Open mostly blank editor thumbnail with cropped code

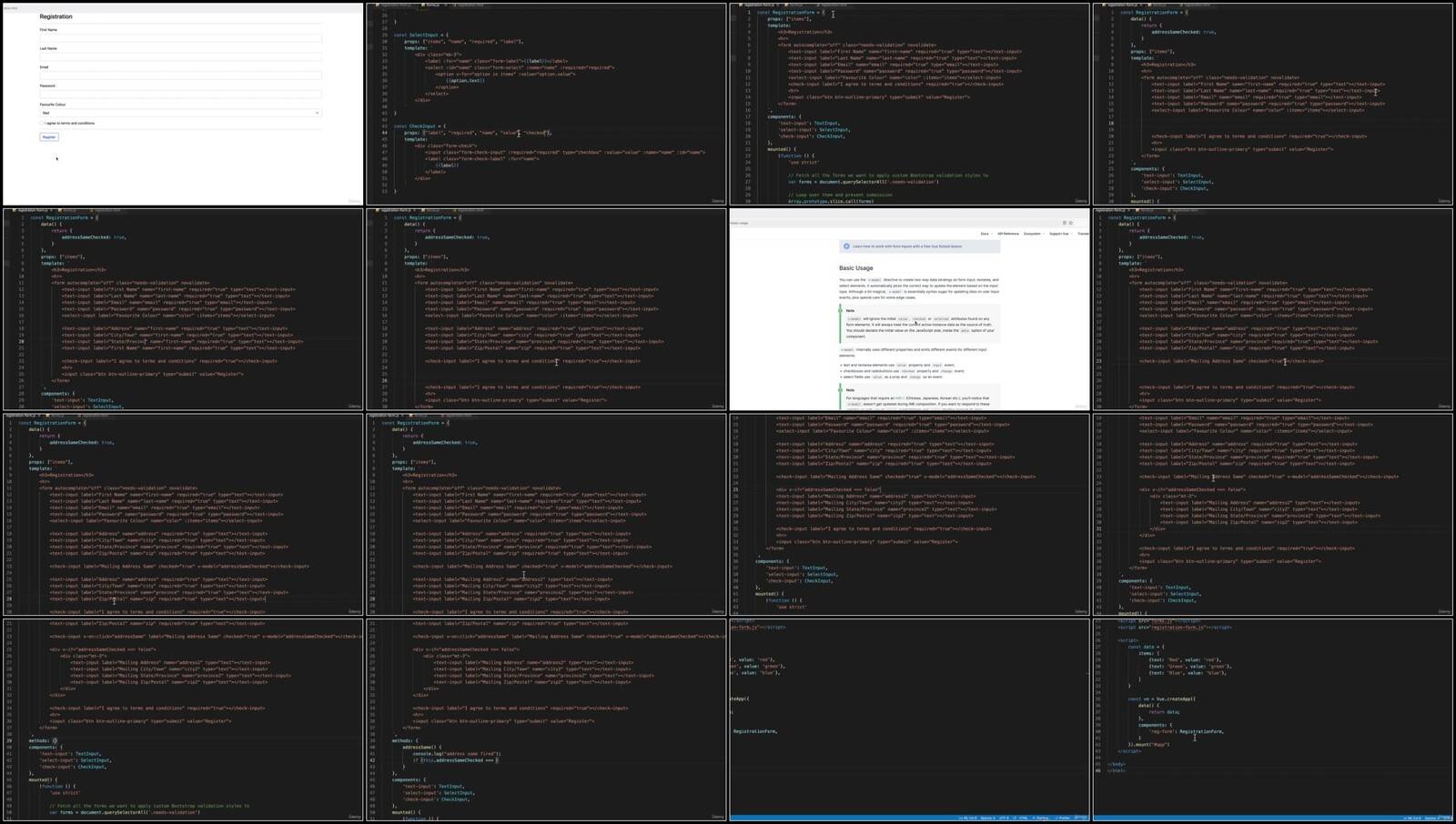pyautogui.click(x=909, y=719)
